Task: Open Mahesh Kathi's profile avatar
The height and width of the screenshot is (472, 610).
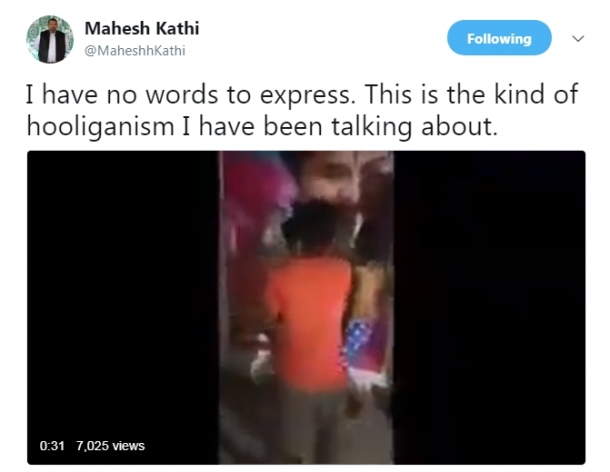Action: pyautogui.click(x=50, y=39)
